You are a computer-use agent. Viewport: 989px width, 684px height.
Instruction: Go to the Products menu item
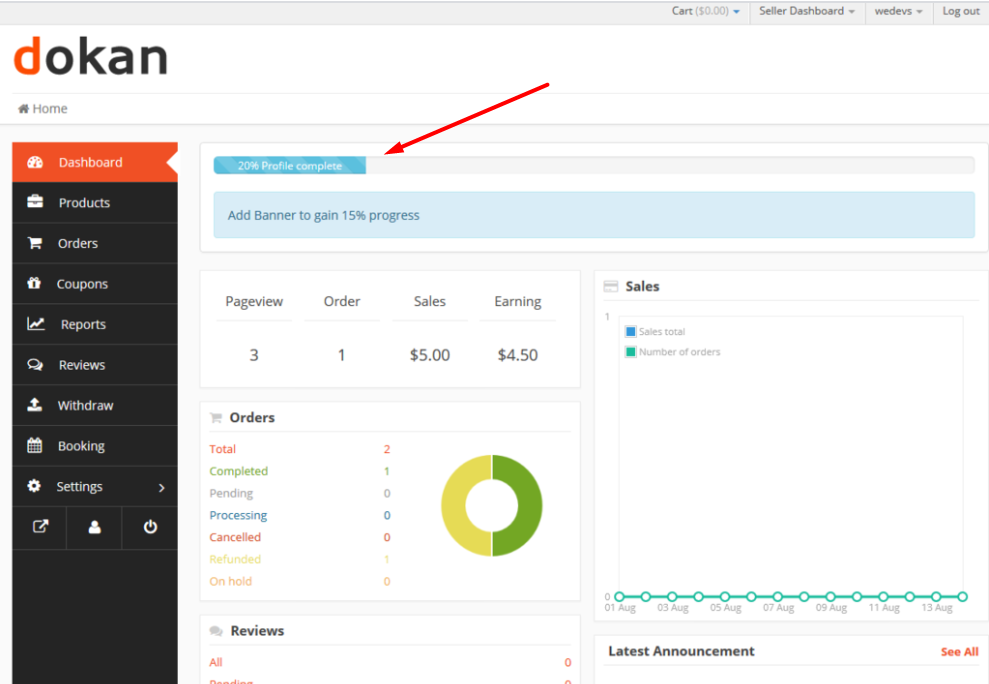(x=95, y=203)
